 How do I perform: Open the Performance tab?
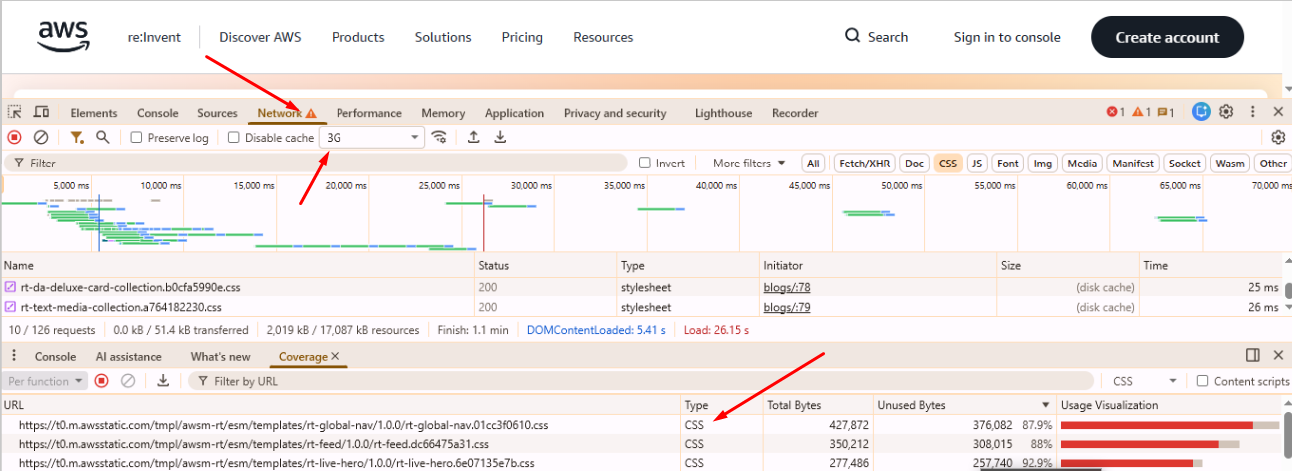(369, 113)
